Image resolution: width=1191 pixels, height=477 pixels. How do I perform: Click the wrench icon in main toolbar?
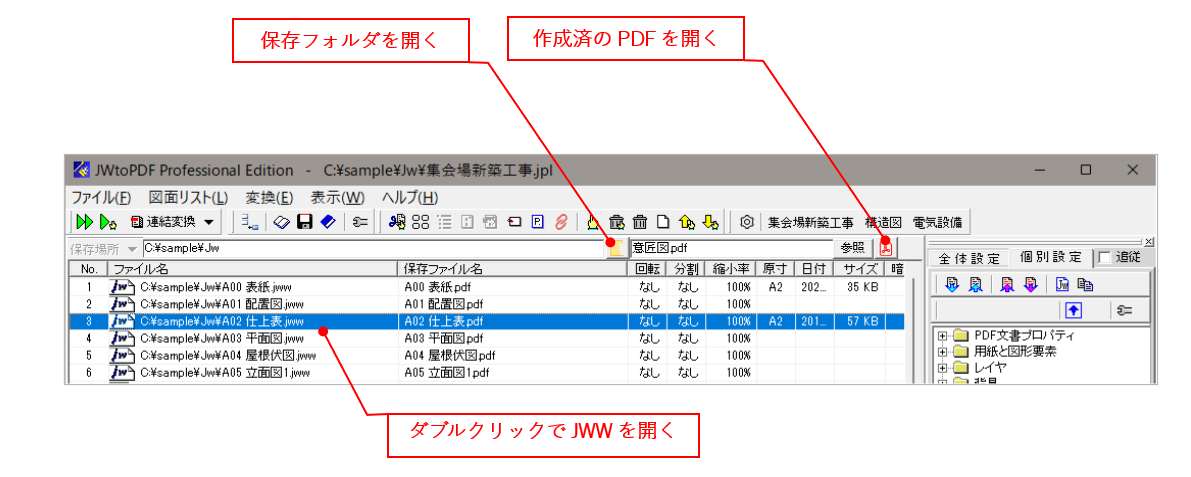click(360, 222)
